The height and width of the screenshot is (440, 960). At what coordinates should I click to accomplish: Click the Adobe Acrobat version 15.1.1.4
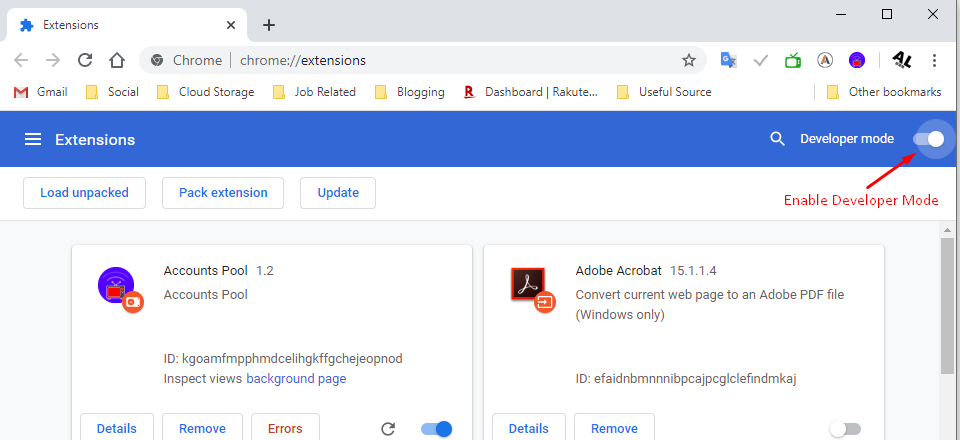[x=693, y=270]
